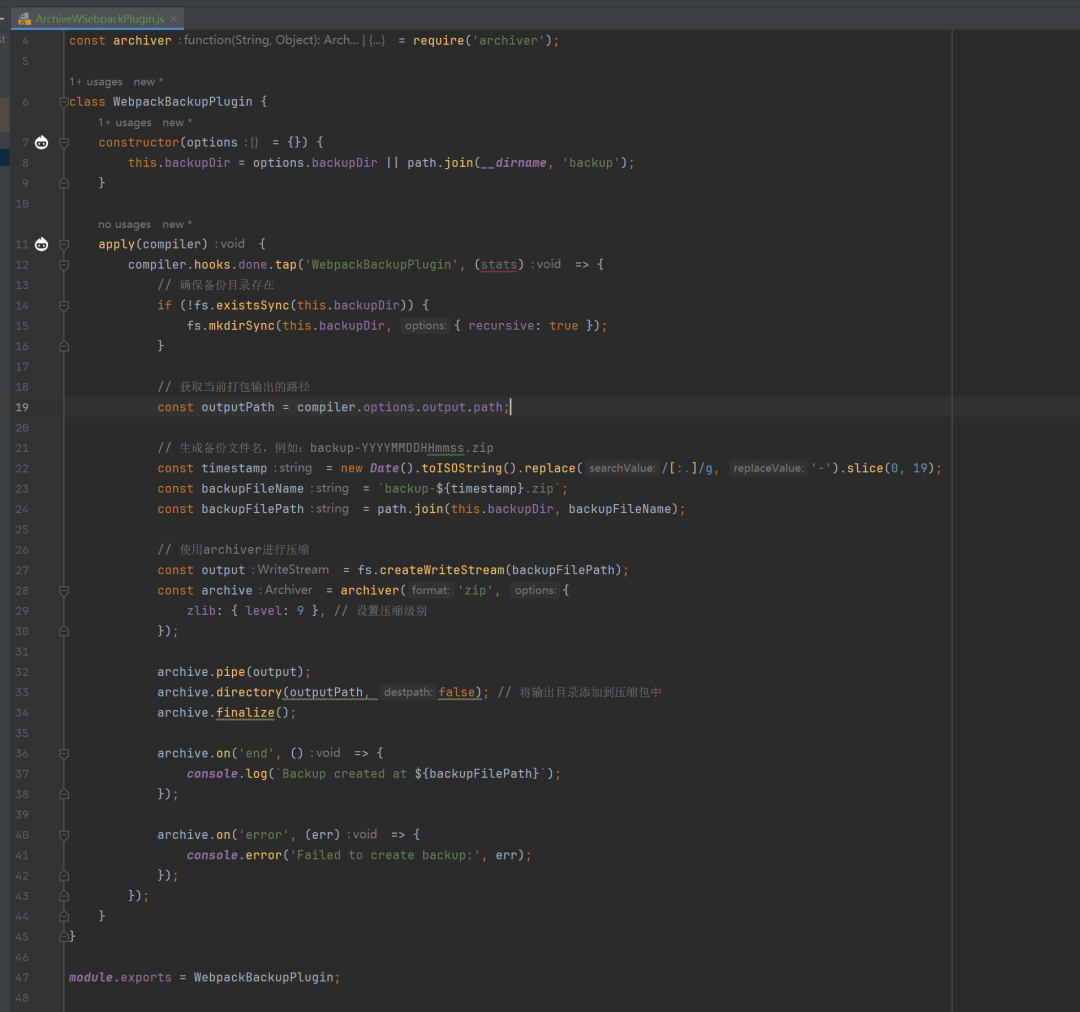
Task: Click the outputPath variable declaration on line 19
Action: click(238, 407)
